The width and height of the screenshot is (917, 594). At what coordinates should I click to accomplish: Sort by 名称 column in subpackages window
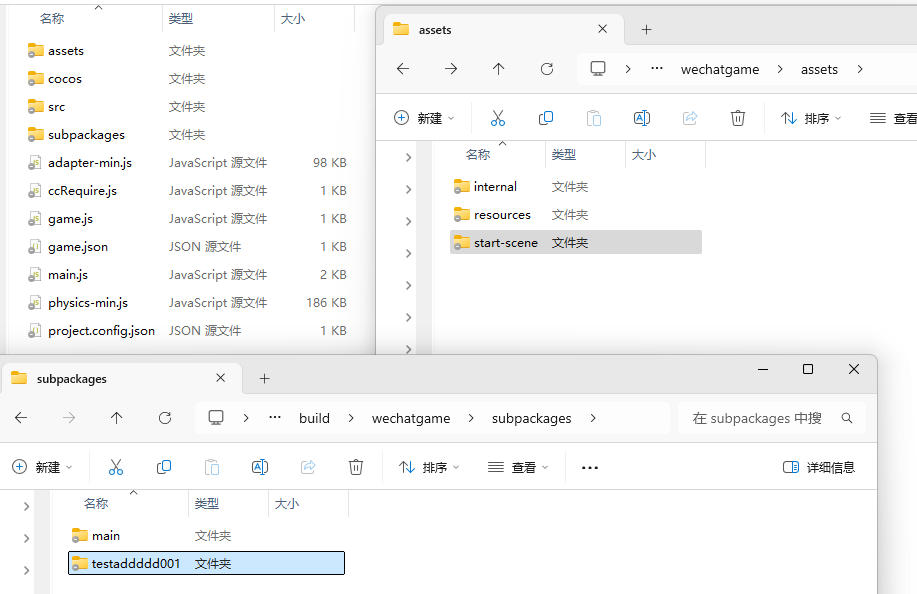96,503
